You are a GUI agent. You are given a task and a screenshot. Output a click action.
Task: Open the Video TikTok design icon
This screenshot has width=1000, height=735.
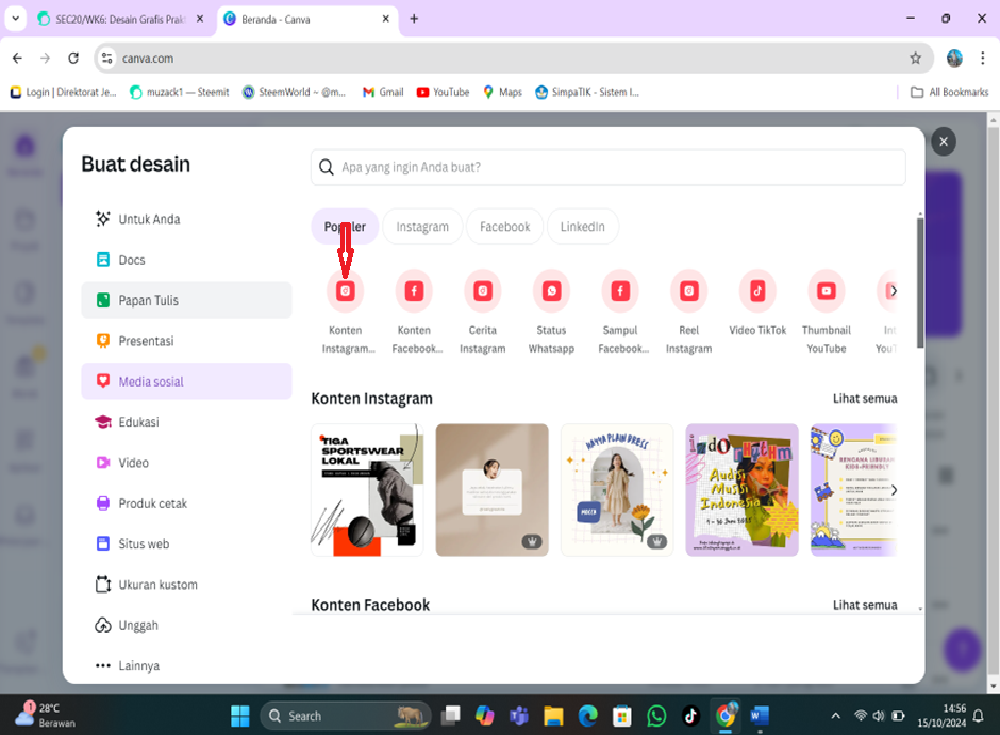point(758,291)
